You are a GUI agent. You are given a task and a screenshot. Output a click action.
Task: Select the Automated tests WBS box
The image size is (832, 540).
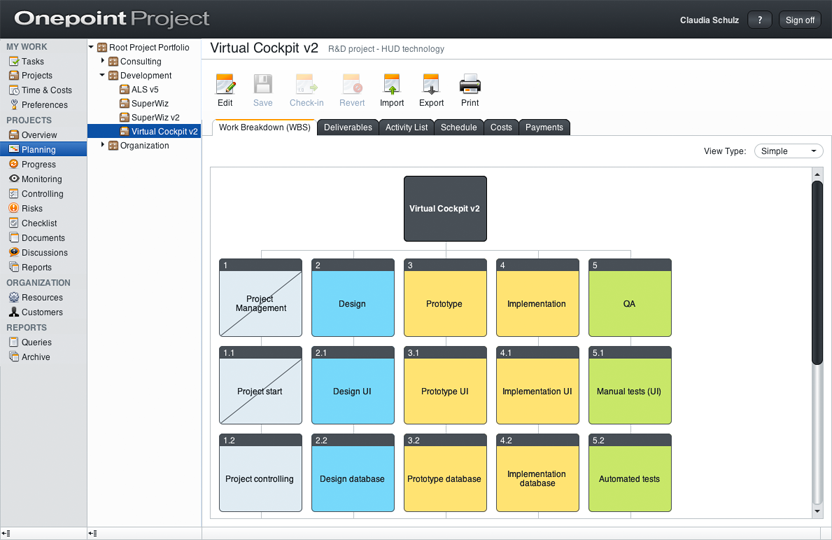(630, 473)
